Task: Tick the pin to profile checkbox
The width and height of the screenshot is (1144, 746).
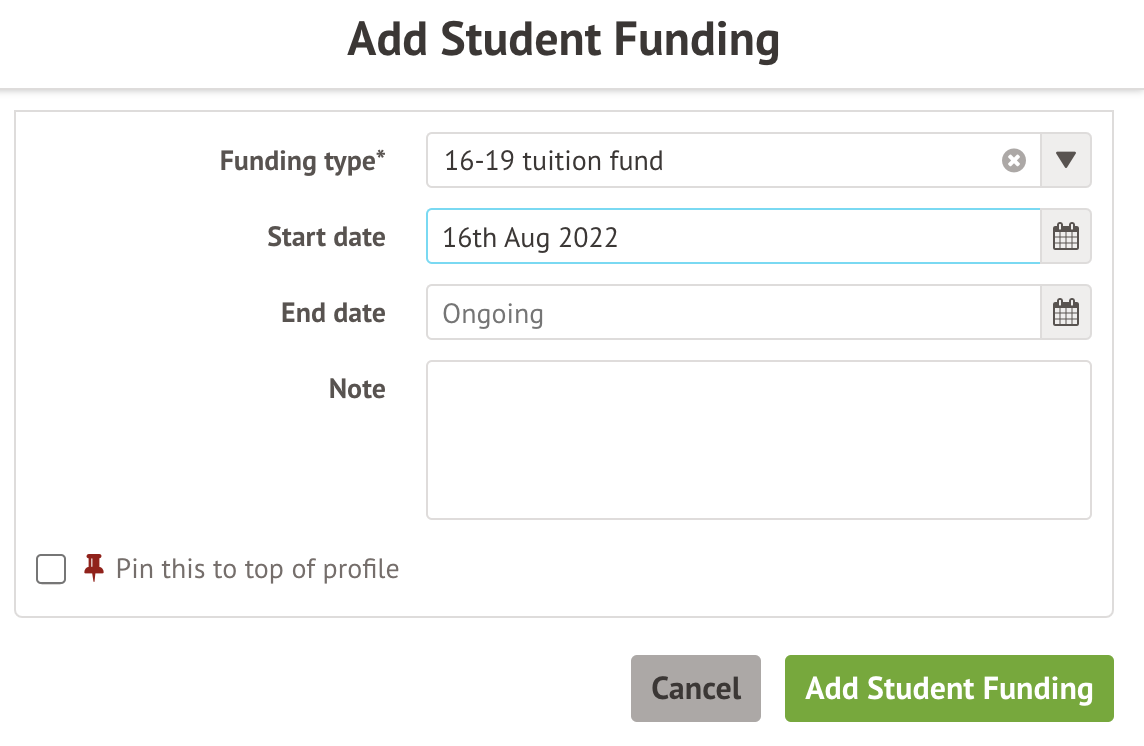Action: tap(51, 569)
